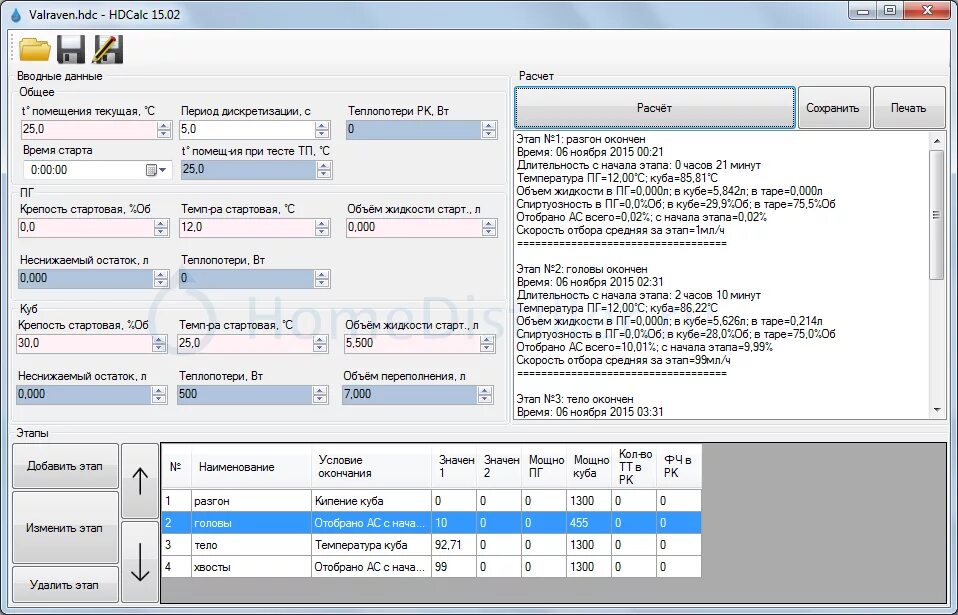Image resolution: width=958 pixels, height=615 pixels.
Task: Adjust stepper of Куб Темп-ра стартовая
Action: pos(320,344)
